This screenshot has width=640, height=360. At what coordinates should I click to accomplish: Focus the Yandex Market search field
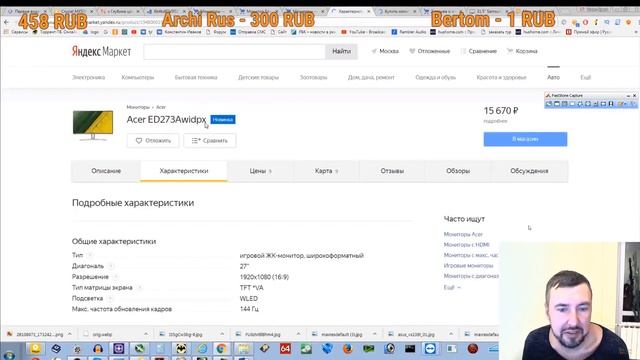coord(234,51)
